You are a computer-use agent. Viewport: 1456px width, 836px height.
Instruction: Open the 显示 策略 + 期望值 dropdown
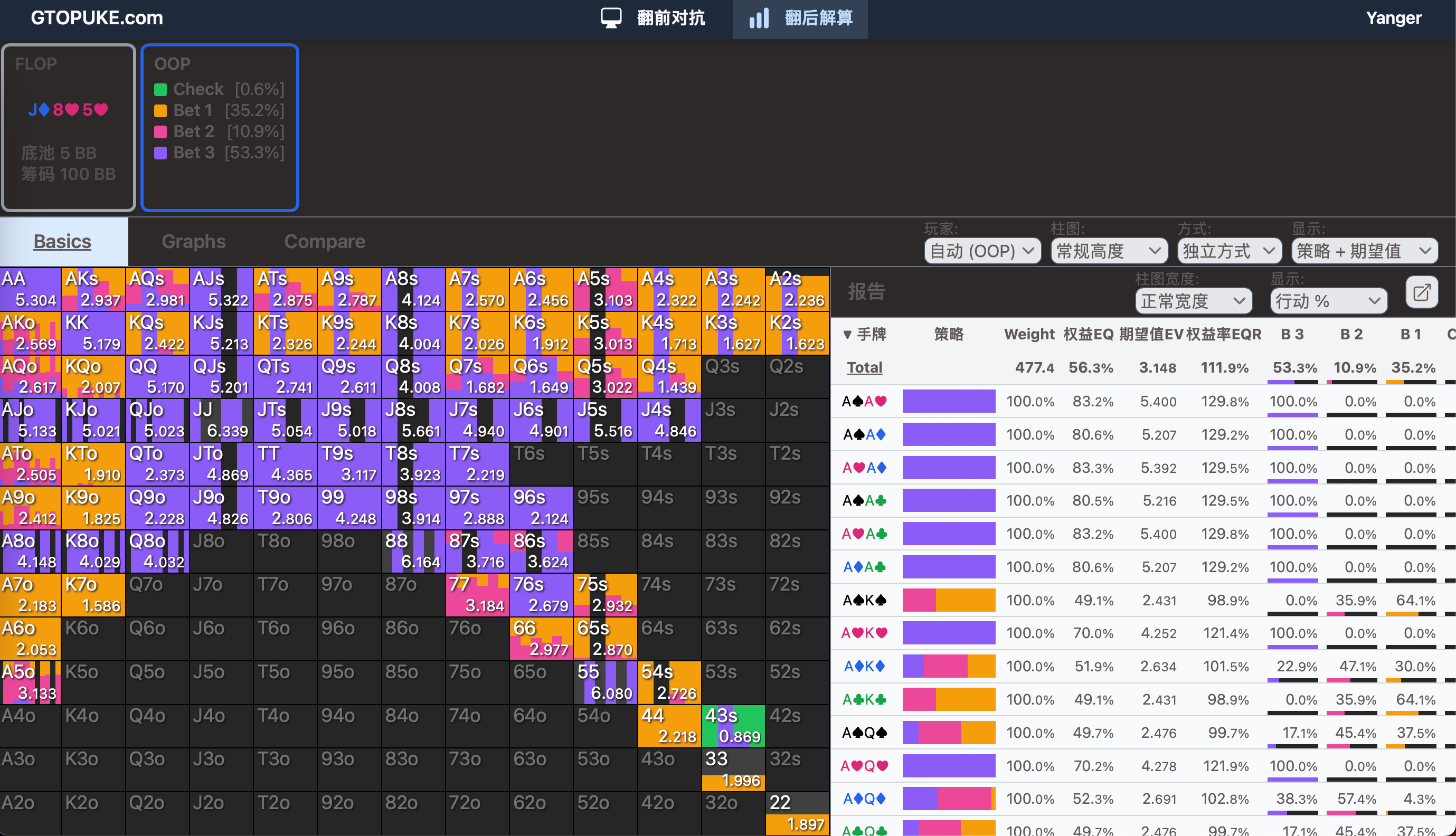tap(1365, 251)
